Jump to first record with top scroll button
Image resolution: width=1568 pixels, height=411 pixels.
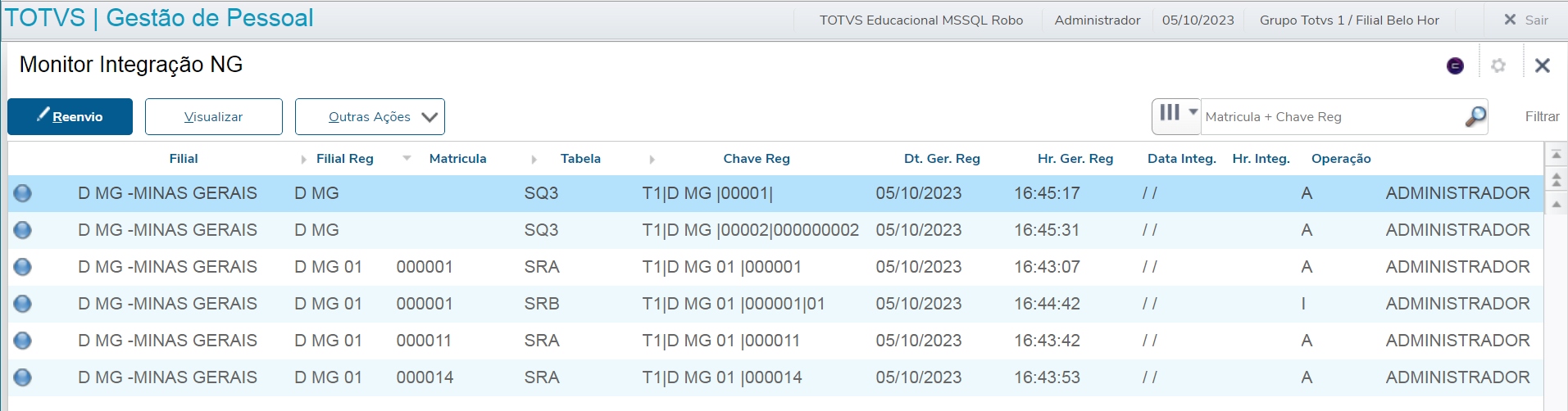click(1556, 154)
